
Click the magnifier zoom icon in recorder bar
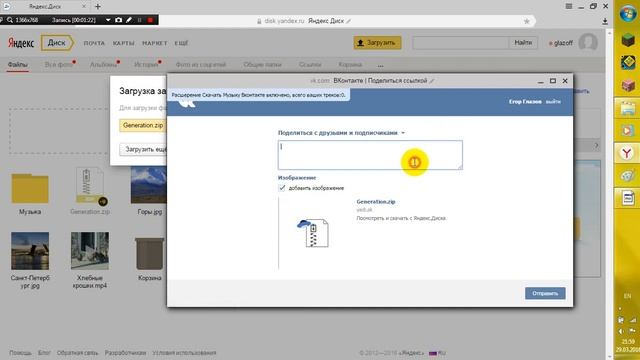10,20
